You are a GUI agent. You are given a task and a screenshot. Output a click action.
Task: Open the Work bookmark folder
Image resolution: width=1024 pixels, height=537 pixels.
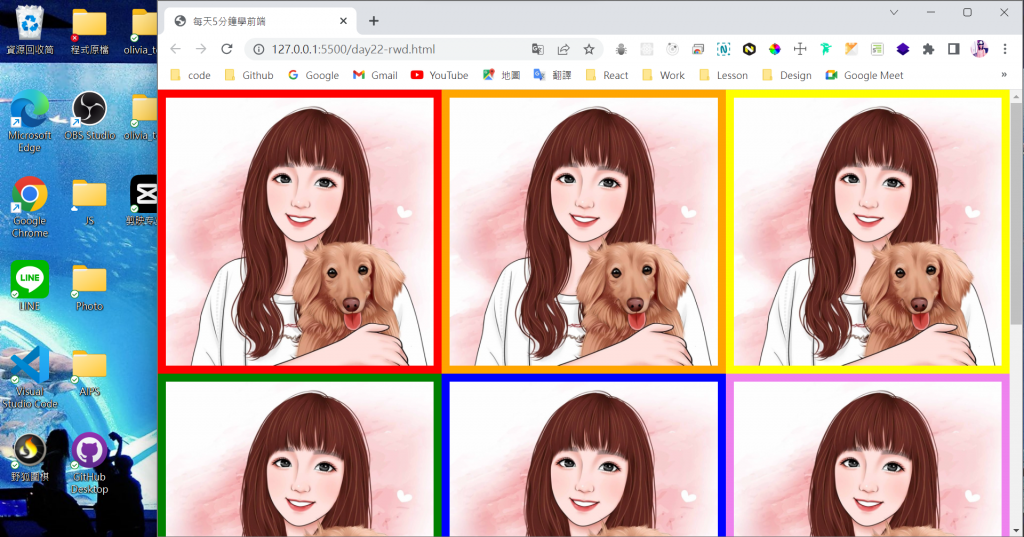(663, 75)
